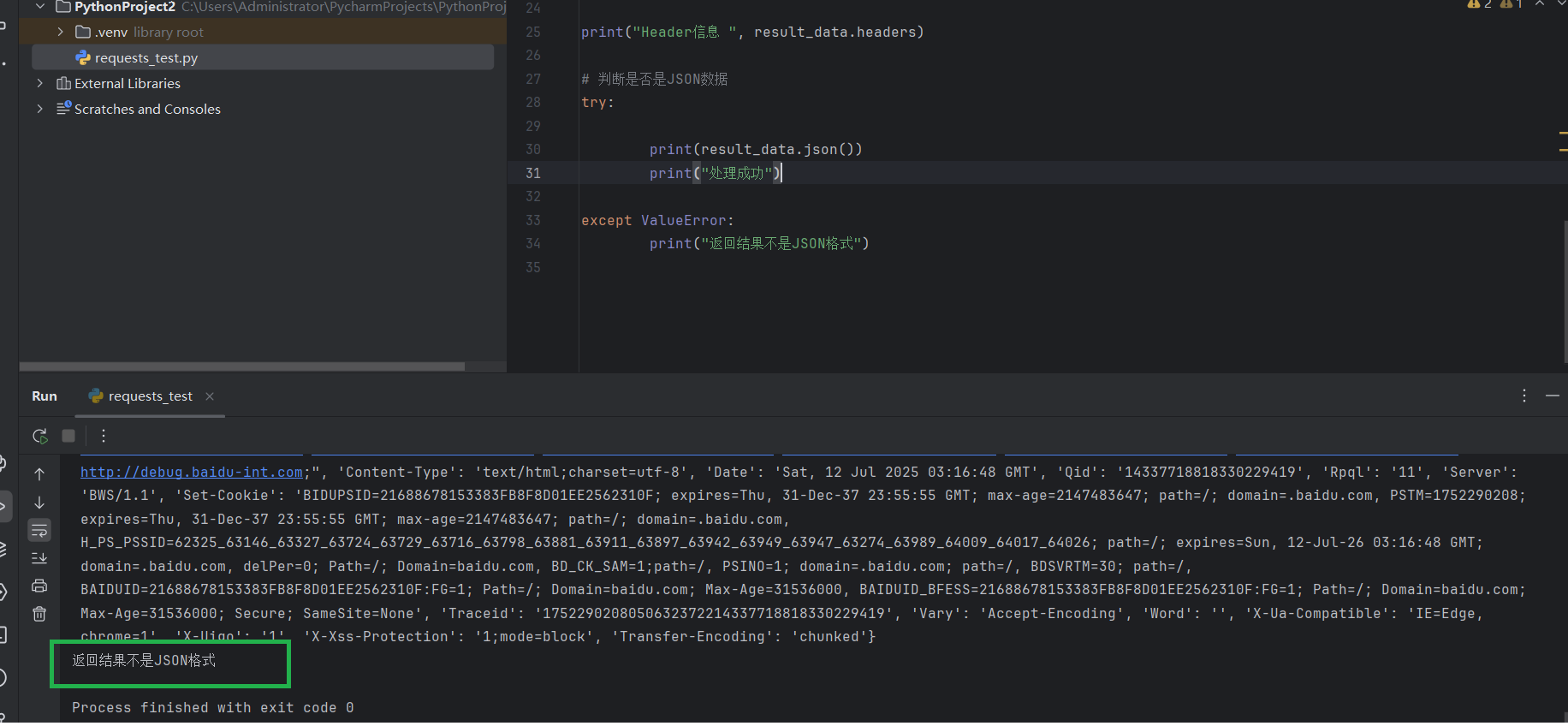Screen dimensions: 1568x726
Task: Click the print("返回结果不是JSON格式") code line
Action: 759,243
